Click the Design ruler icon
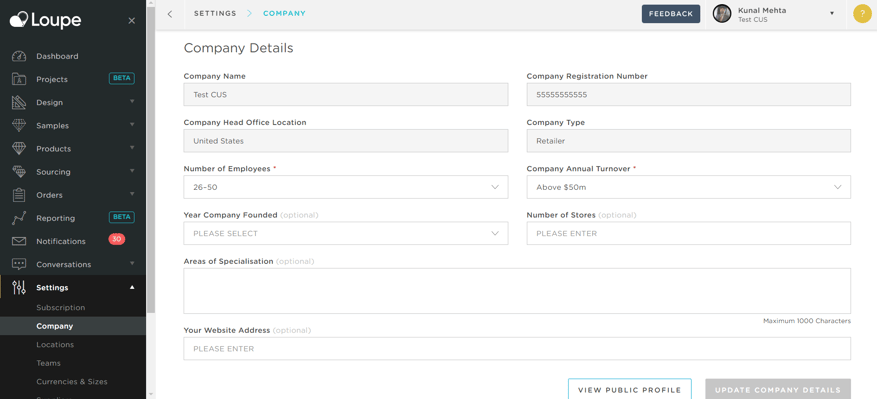This screenshot has height=399, width=877. [x=19, y=102]
